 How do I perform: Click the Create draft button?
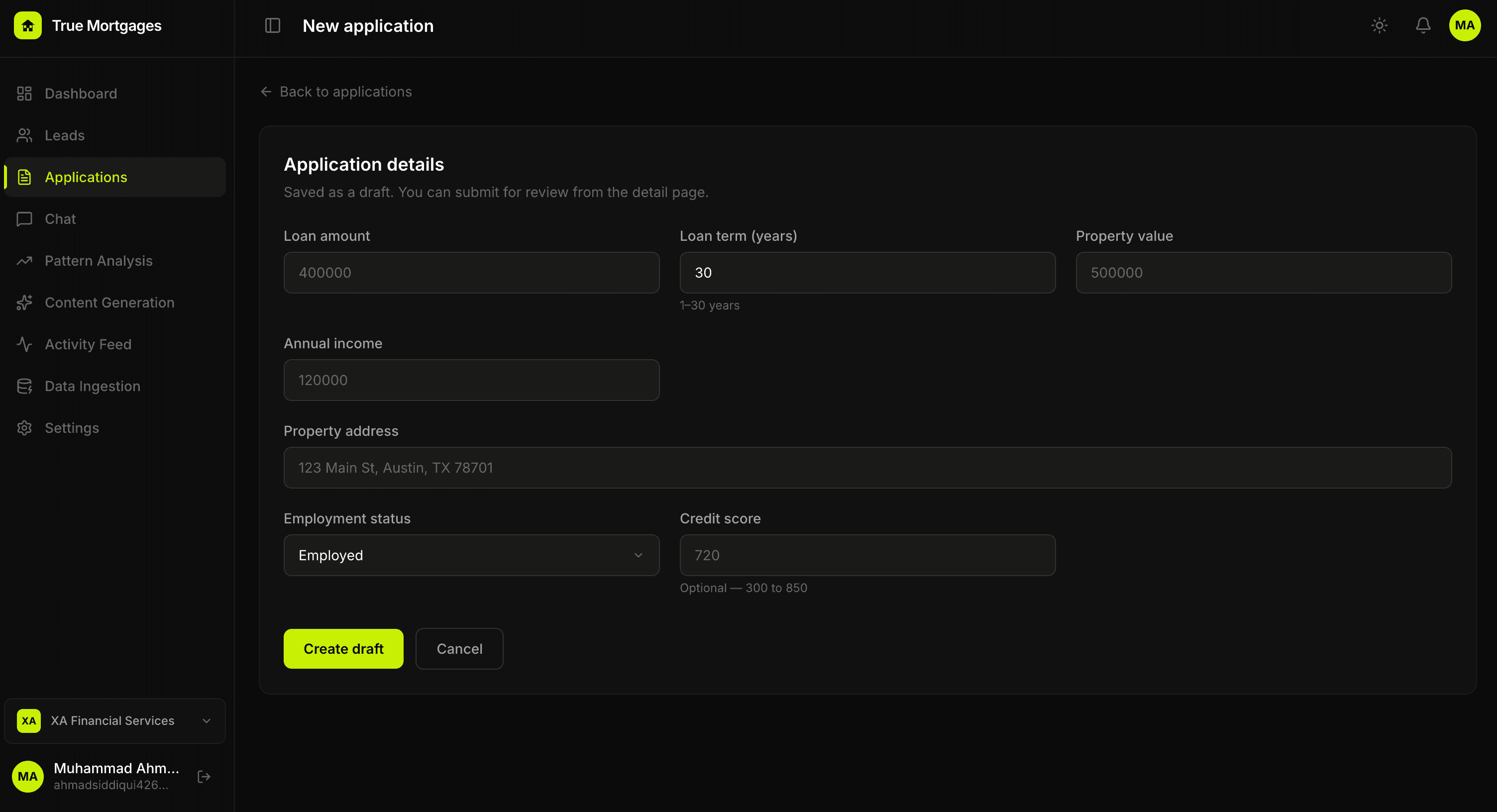point(343,649)
